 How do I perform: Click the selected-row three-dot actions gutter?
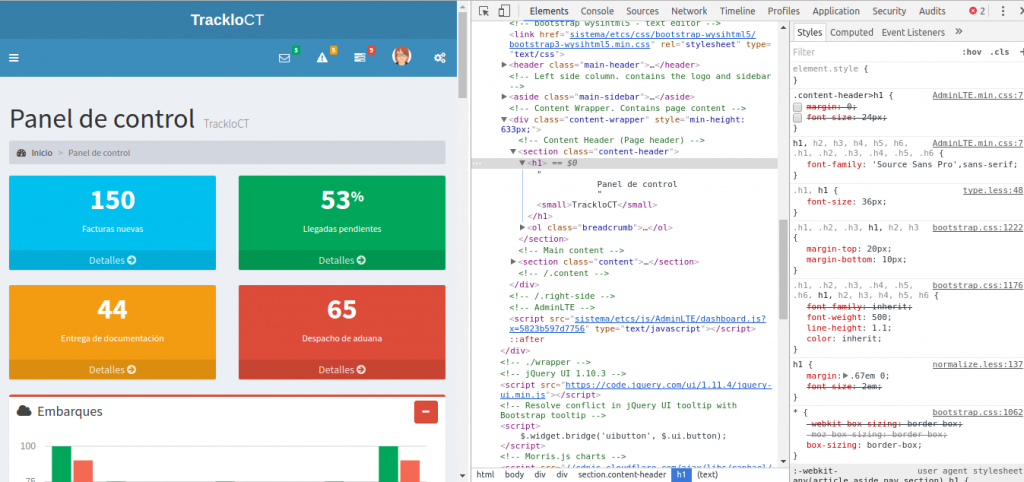(x=477, y=163)
